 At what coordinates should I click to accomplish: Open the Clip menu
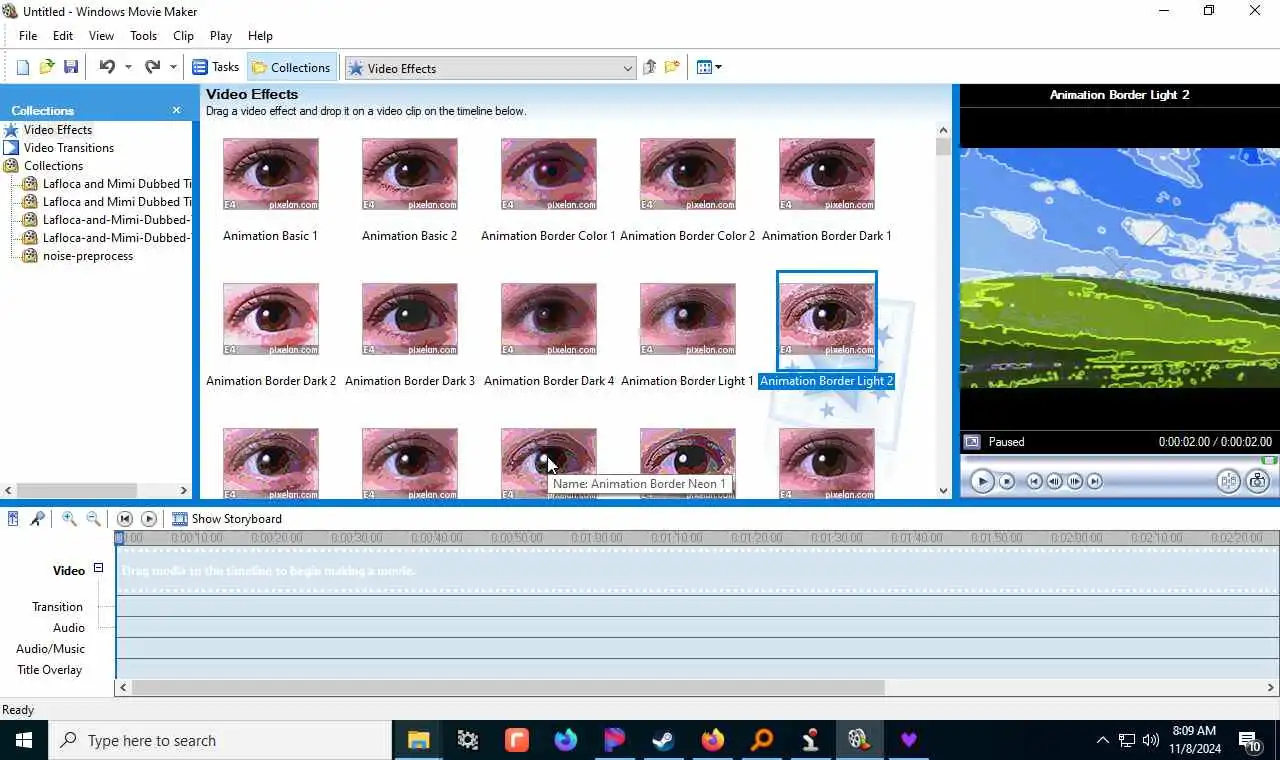coord(183,35)
